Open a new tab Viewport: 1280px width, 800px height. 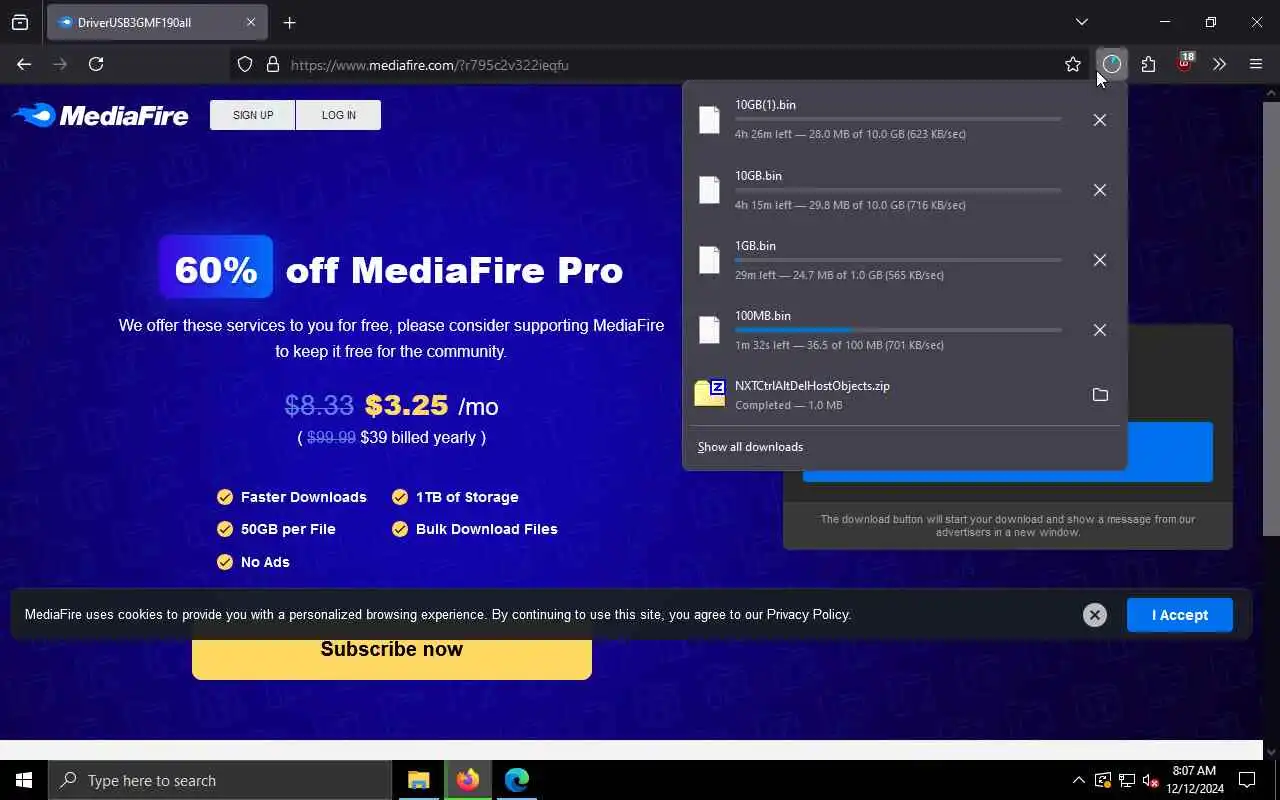pyautogui.click(x=289, y=22)
